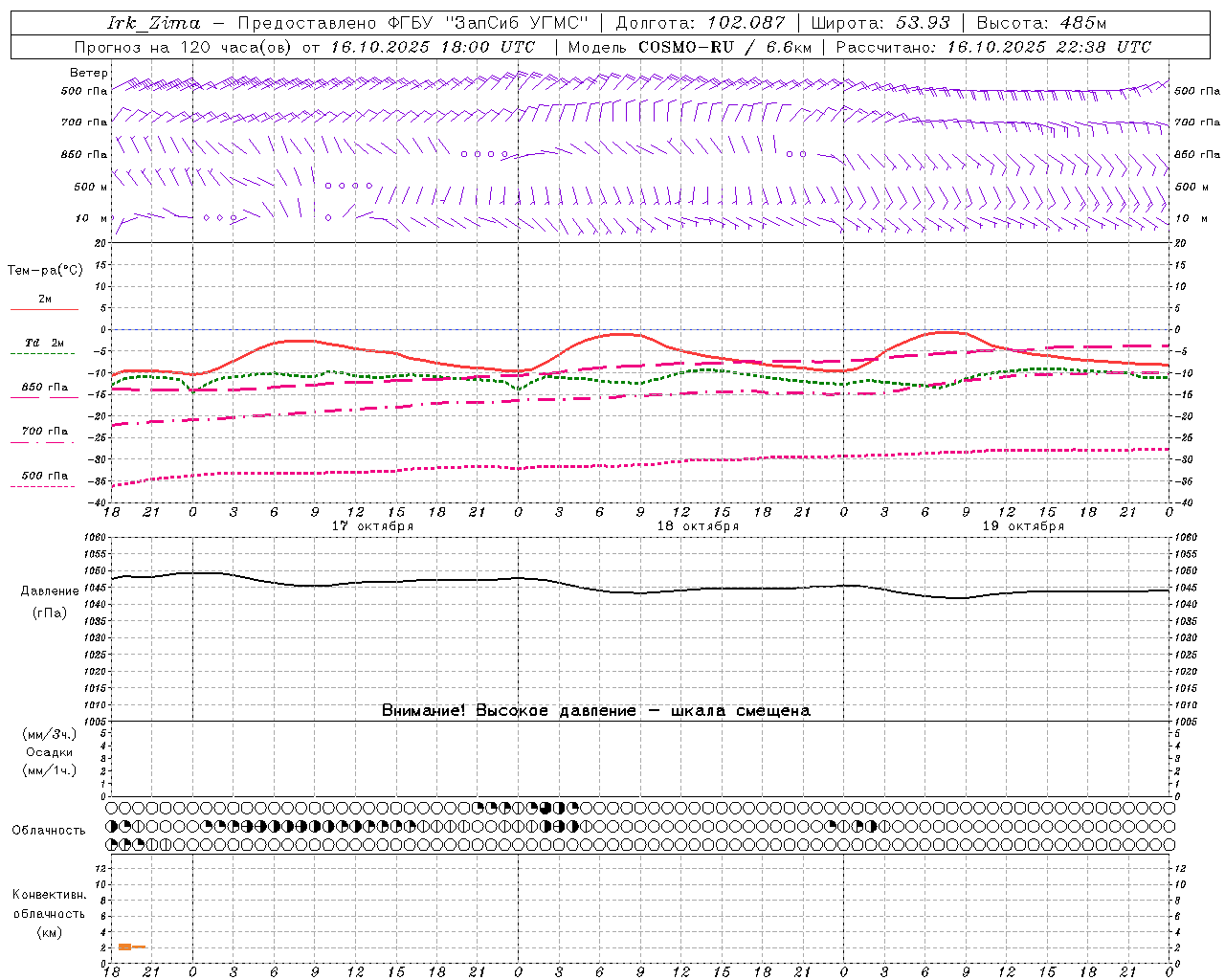Image resolution: width=1225 pixels, height=980 pixels.
Task: Click the "Td 2м" dew point legend entry
Action: (x=45, y=343)
